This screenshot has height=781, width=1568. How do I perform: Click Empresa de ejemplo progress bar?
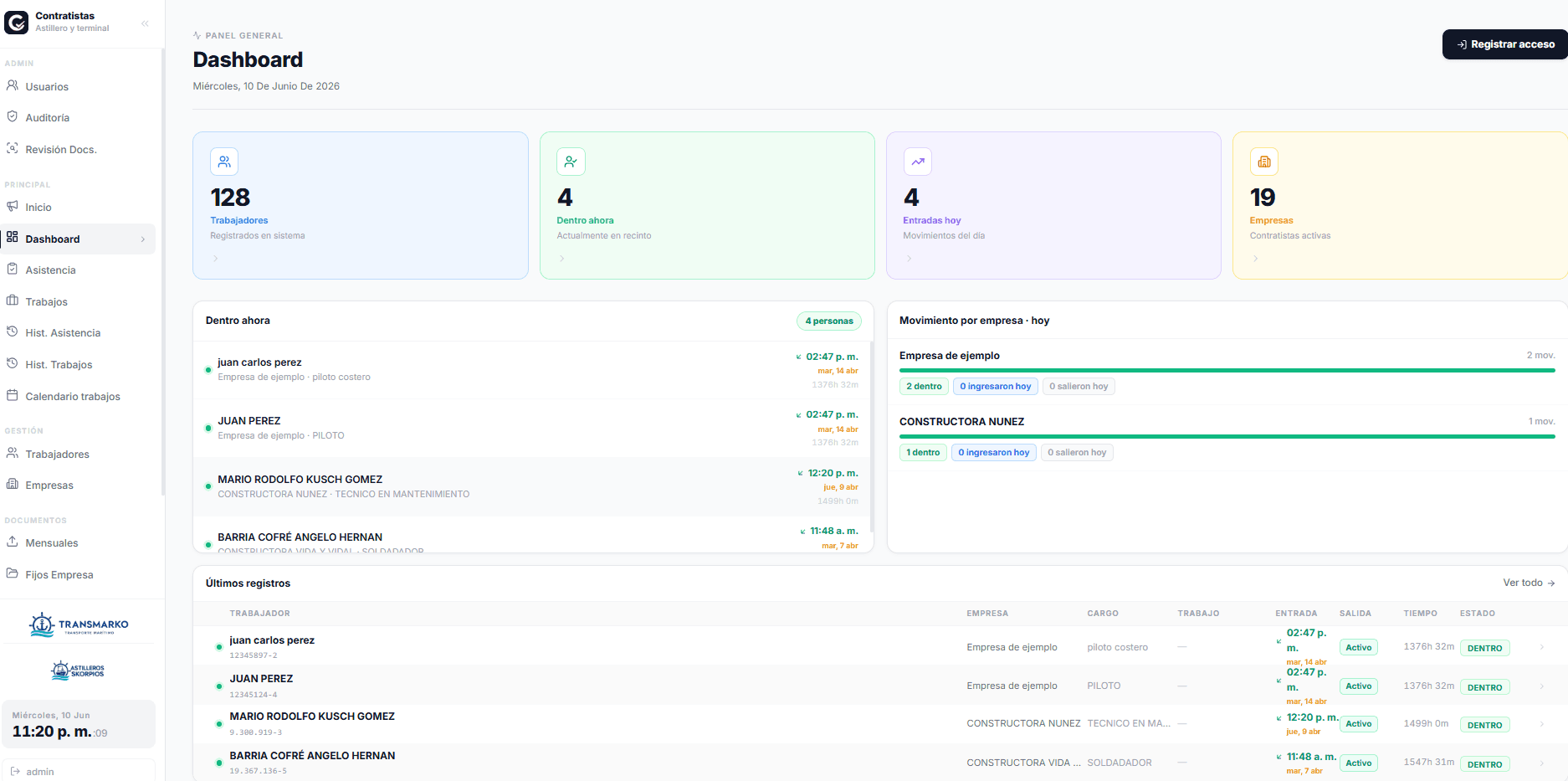point(1227,370)
